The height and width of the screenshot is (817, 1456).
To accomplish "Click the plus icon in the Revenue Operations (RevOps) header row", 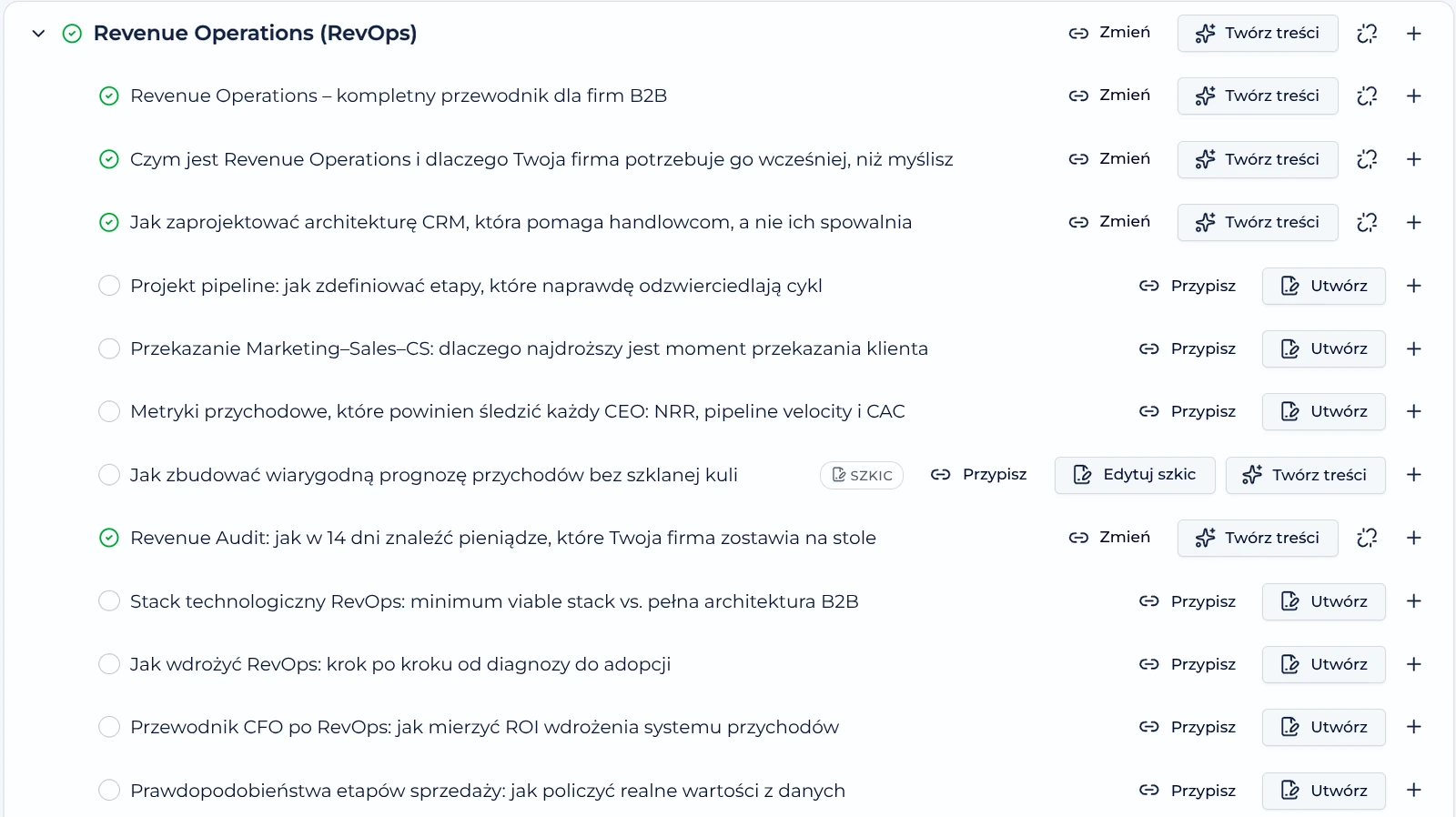I will pyautogui.click(x=1414, y=34).
